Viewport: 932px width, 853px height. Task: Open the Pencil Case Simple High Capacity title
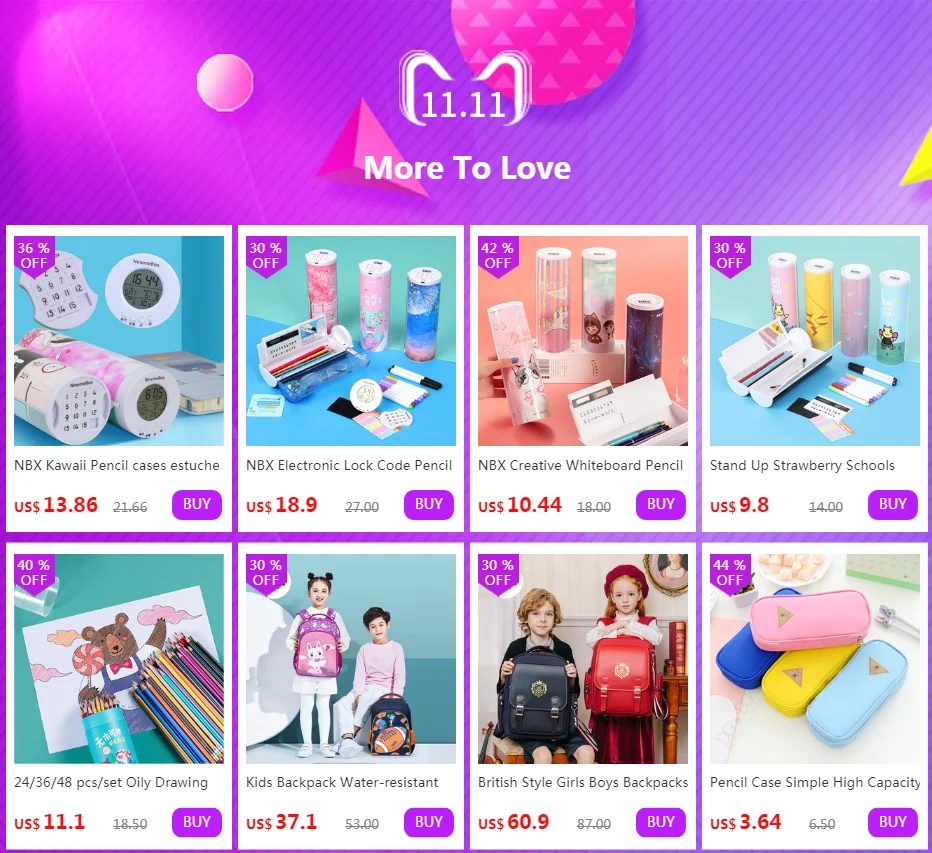(815, 783)
